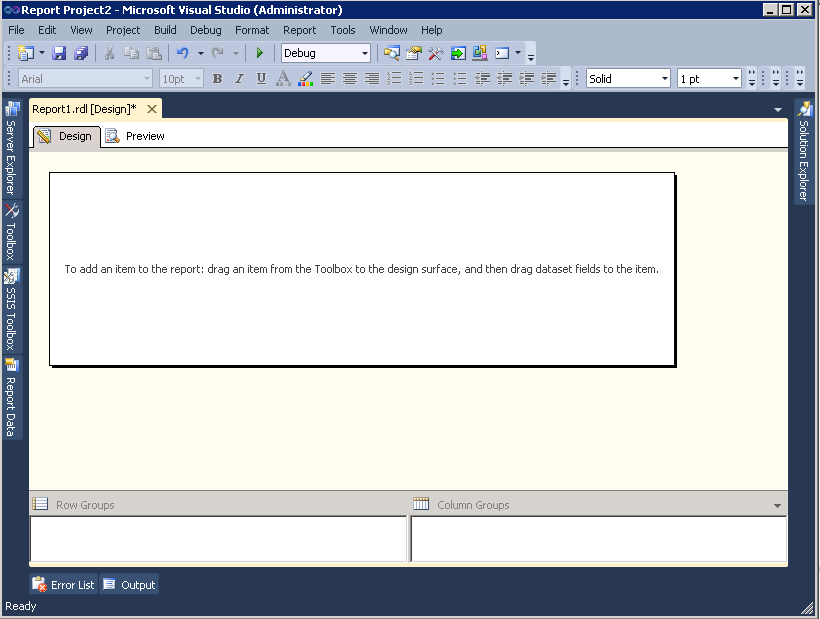Click the Copy icon in the toolbar
The height and width of the screenshot is (619, 820).
coord(131,53)
